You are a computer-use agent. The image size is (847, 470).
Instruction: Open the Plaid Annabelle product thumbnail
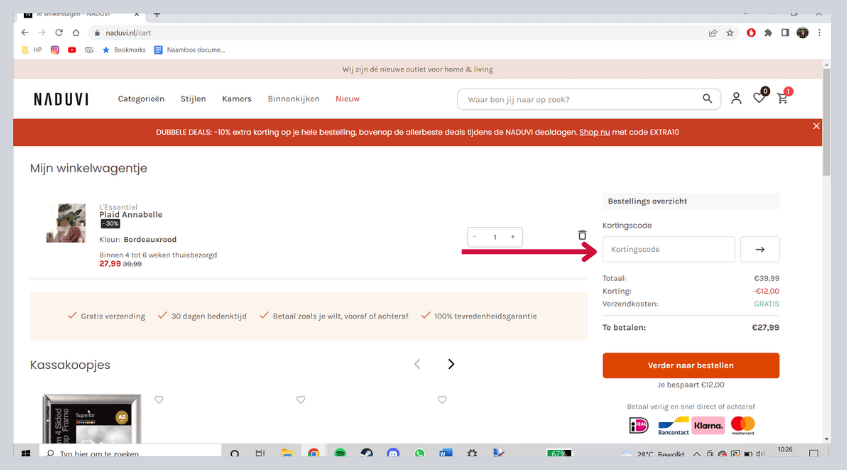(x=66, y=223)
